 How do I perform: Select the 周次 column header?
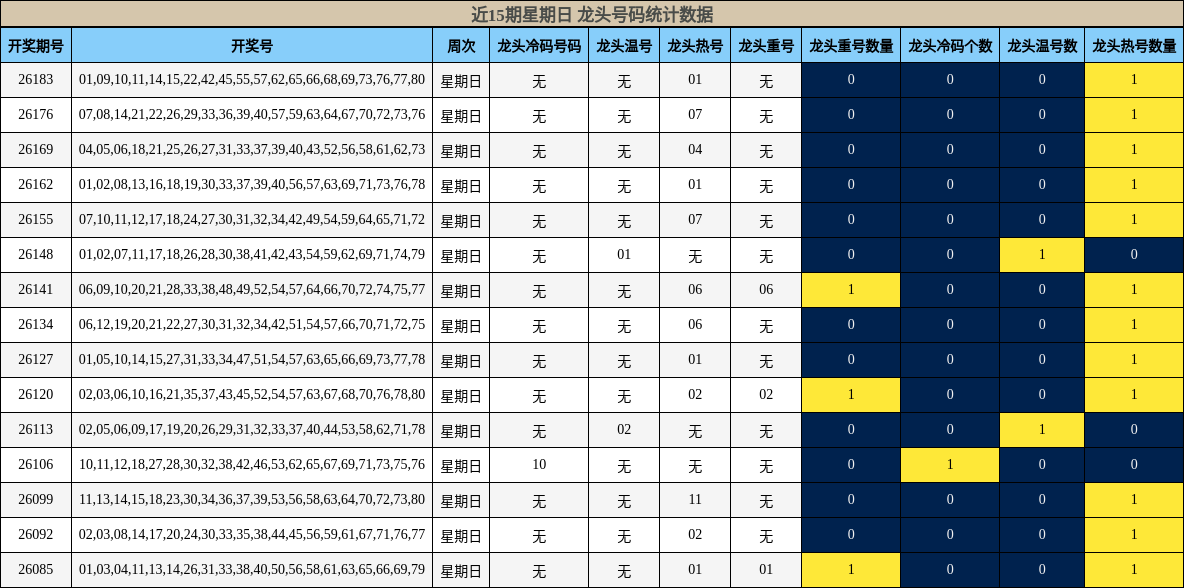461,45
